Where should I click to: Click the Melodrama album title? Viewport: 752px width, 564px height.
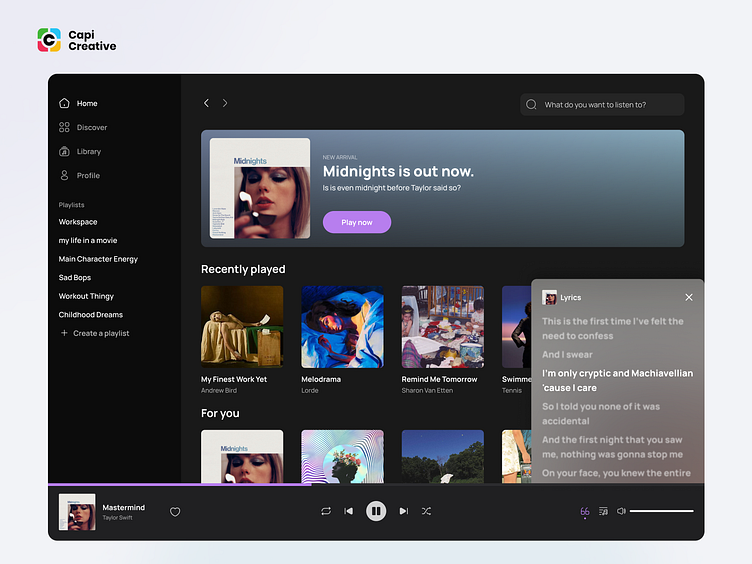tap(321, 379)
